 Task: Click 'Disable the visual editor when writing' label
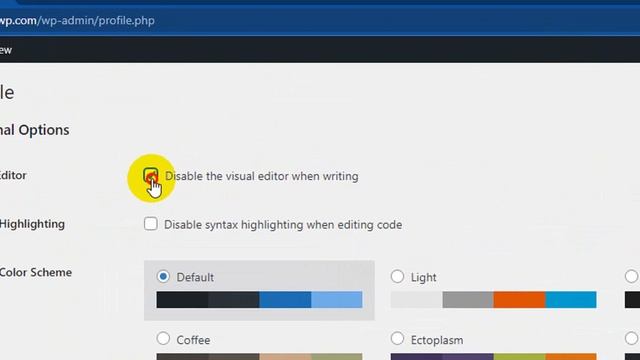(x=262, y=176)
